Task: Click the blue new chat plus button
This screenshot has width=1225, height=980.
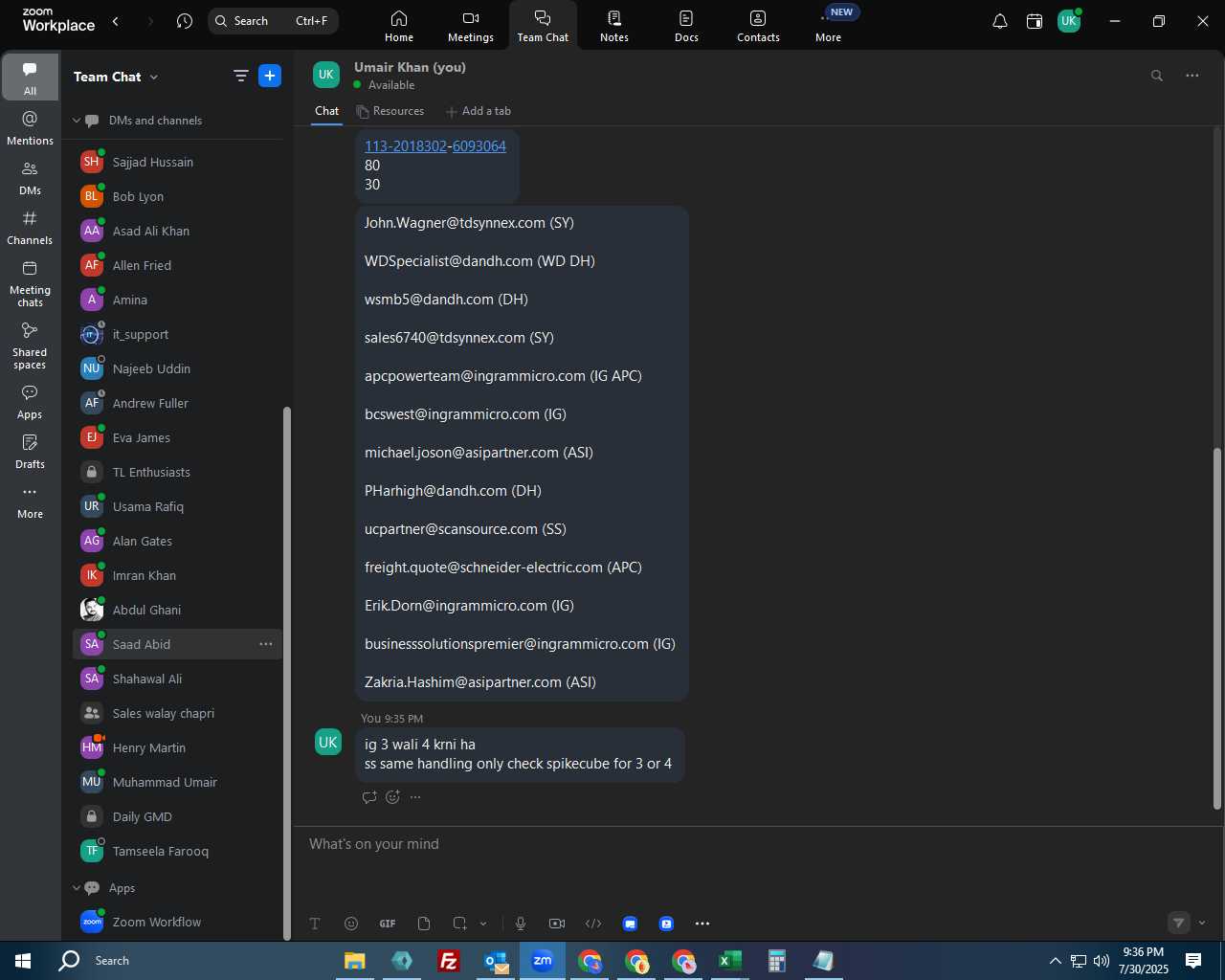Action: (x=270, y=76)
